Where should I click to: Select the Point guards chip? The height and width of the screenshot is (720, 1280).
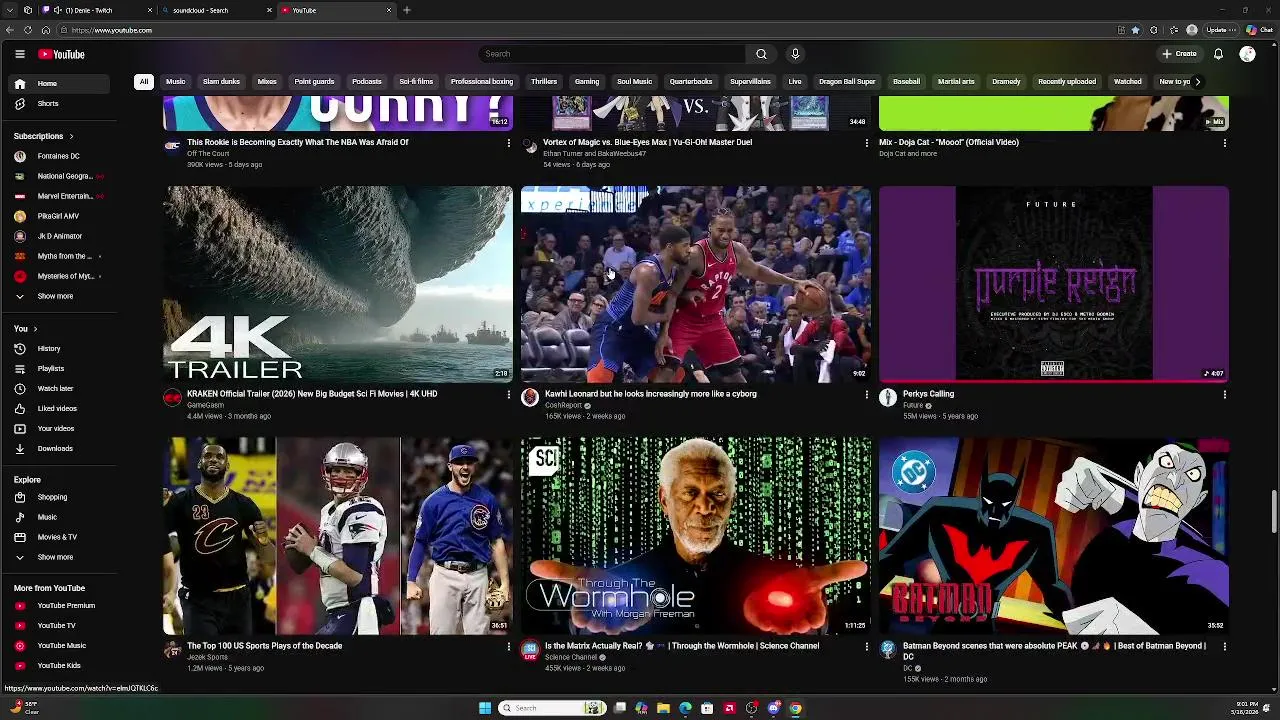[x=314, y=82]
